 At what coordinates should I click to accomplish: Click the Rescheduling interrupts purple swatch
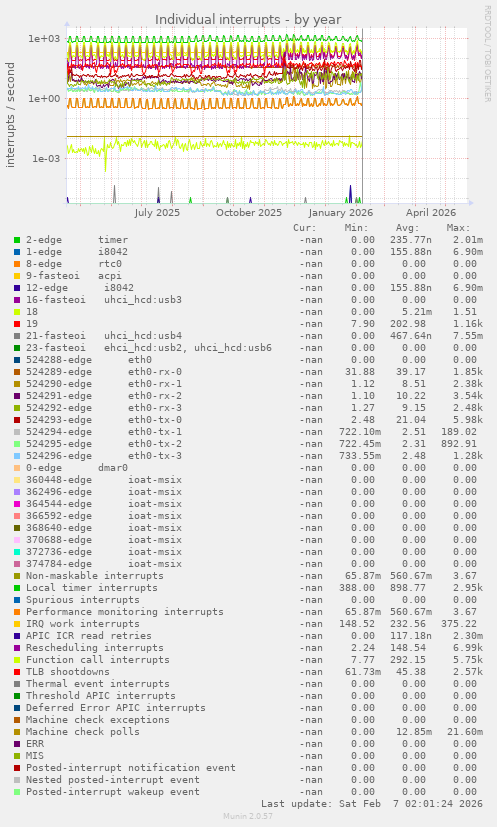(x=17, y=648)
